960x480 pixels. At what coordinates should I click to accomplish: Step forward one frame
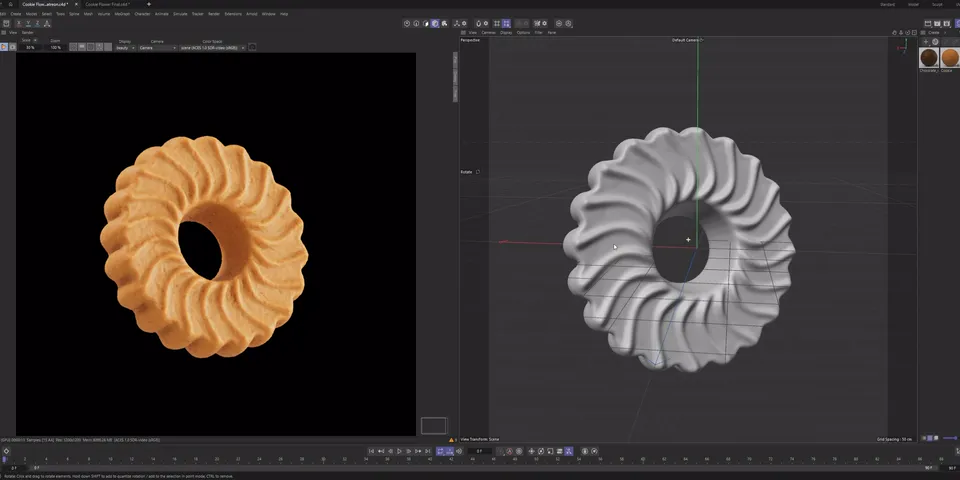[x=408, y=451]
